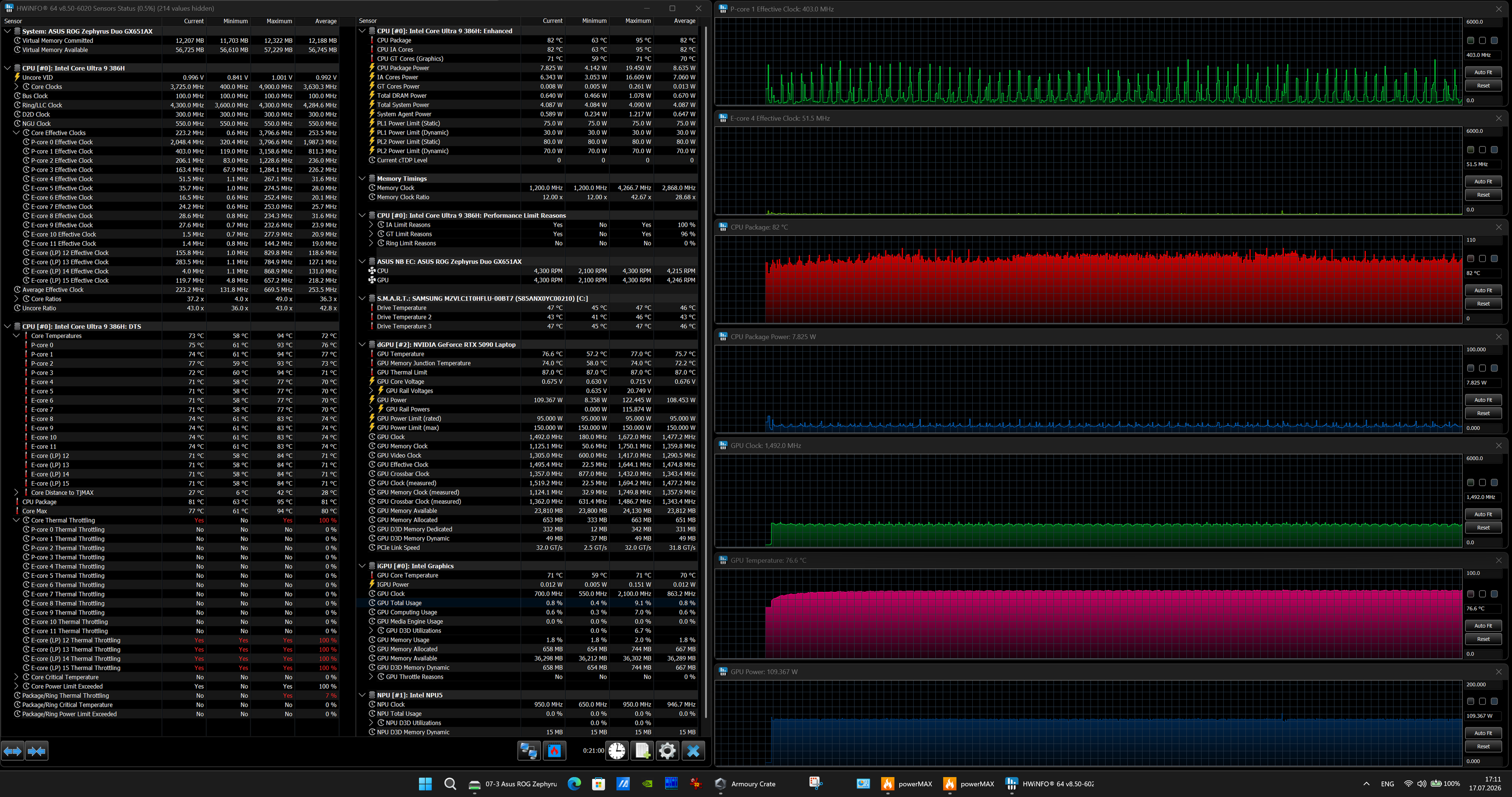Viewport: 1512px width, 797px height.
Task: Expand Core Distance to TjMAX
Action: 17,492
